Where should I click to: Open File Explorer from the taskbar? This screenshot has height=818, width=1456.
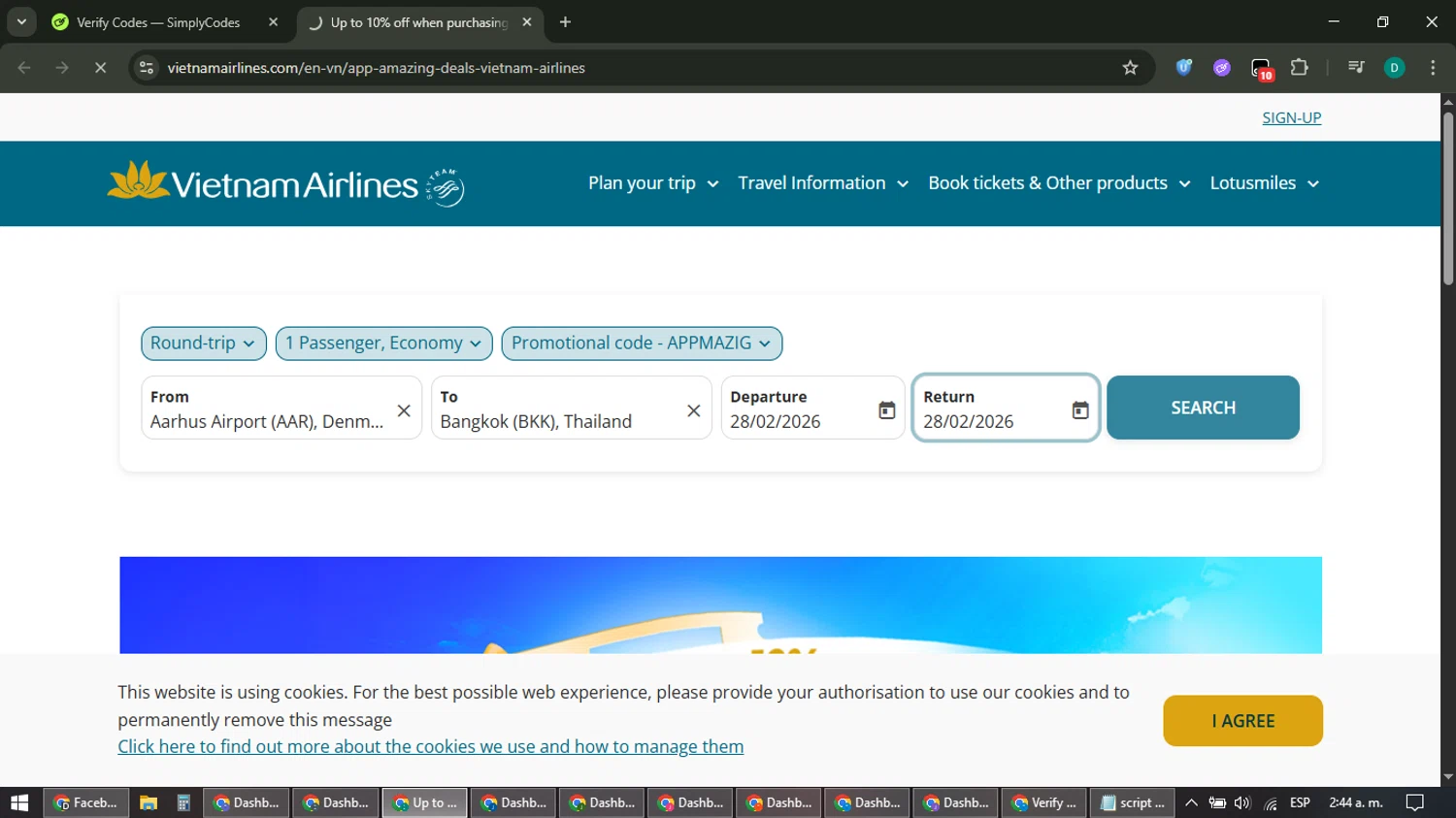(148, 802)
